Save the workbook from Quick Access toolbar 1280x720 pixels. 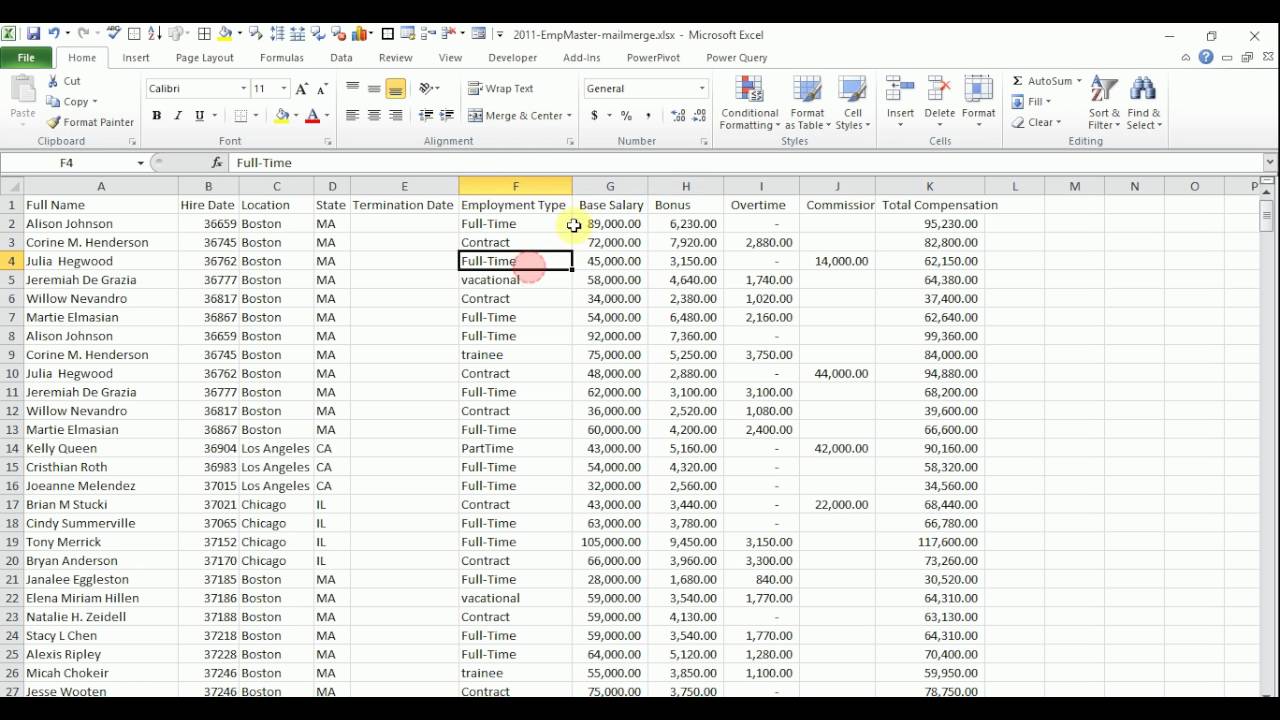coord(33,34)
